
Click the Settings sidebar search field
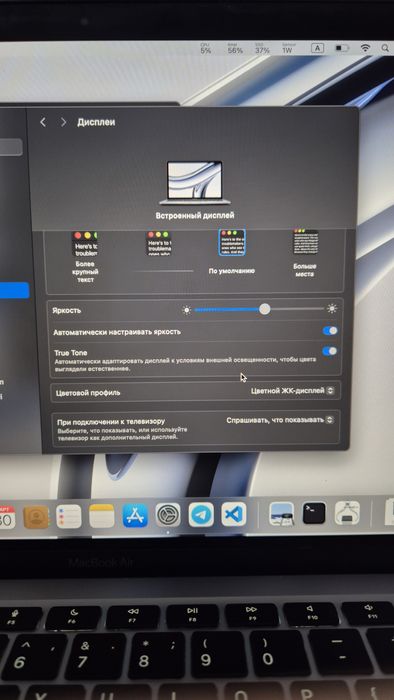(11, 147)
